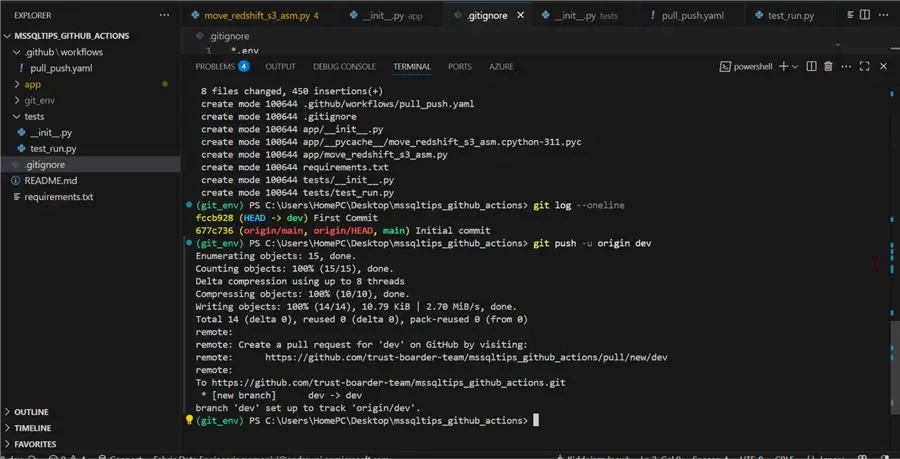Open Explorer panel more actions ellipsis
900x459 pixels.
pos(165,15)
